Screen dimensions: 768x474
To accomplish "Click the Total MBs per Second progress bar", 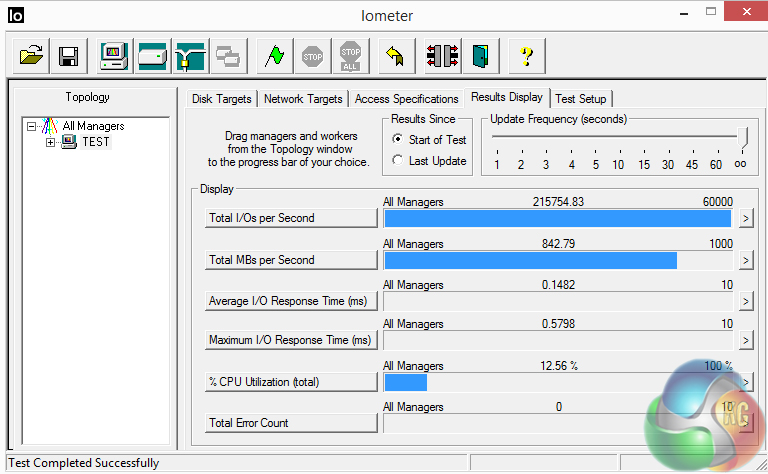I will click(558, 261).
